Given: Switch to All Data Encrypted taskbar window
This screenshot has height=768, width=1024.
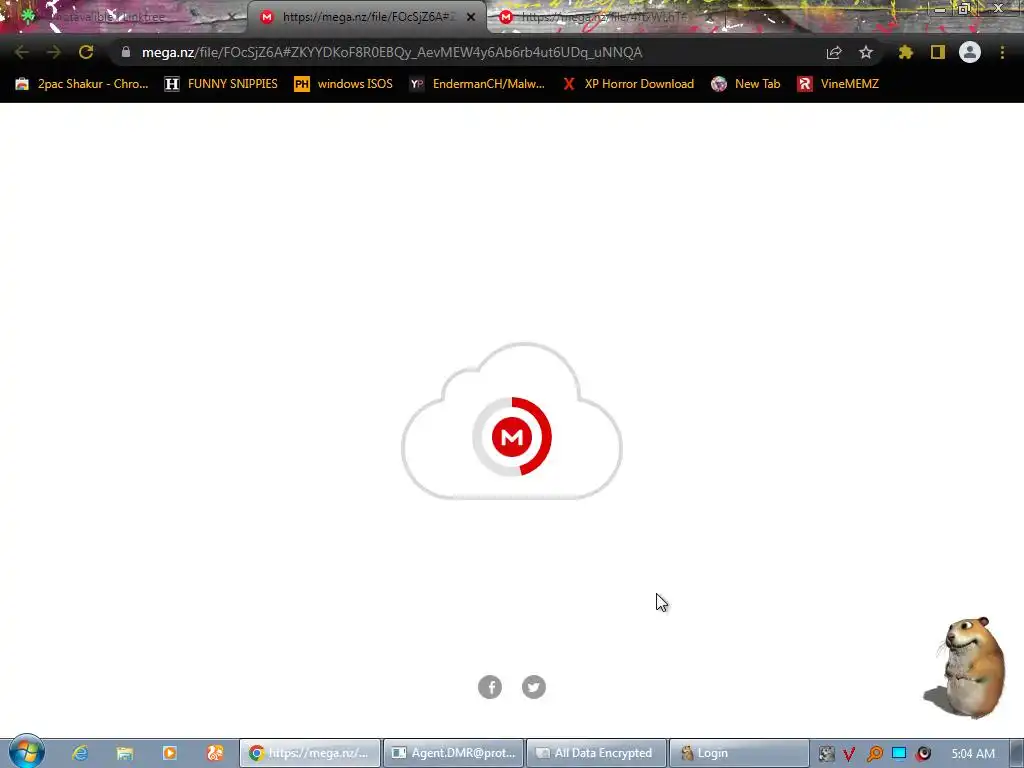Looking at the screenshot, I should point(596,753).
